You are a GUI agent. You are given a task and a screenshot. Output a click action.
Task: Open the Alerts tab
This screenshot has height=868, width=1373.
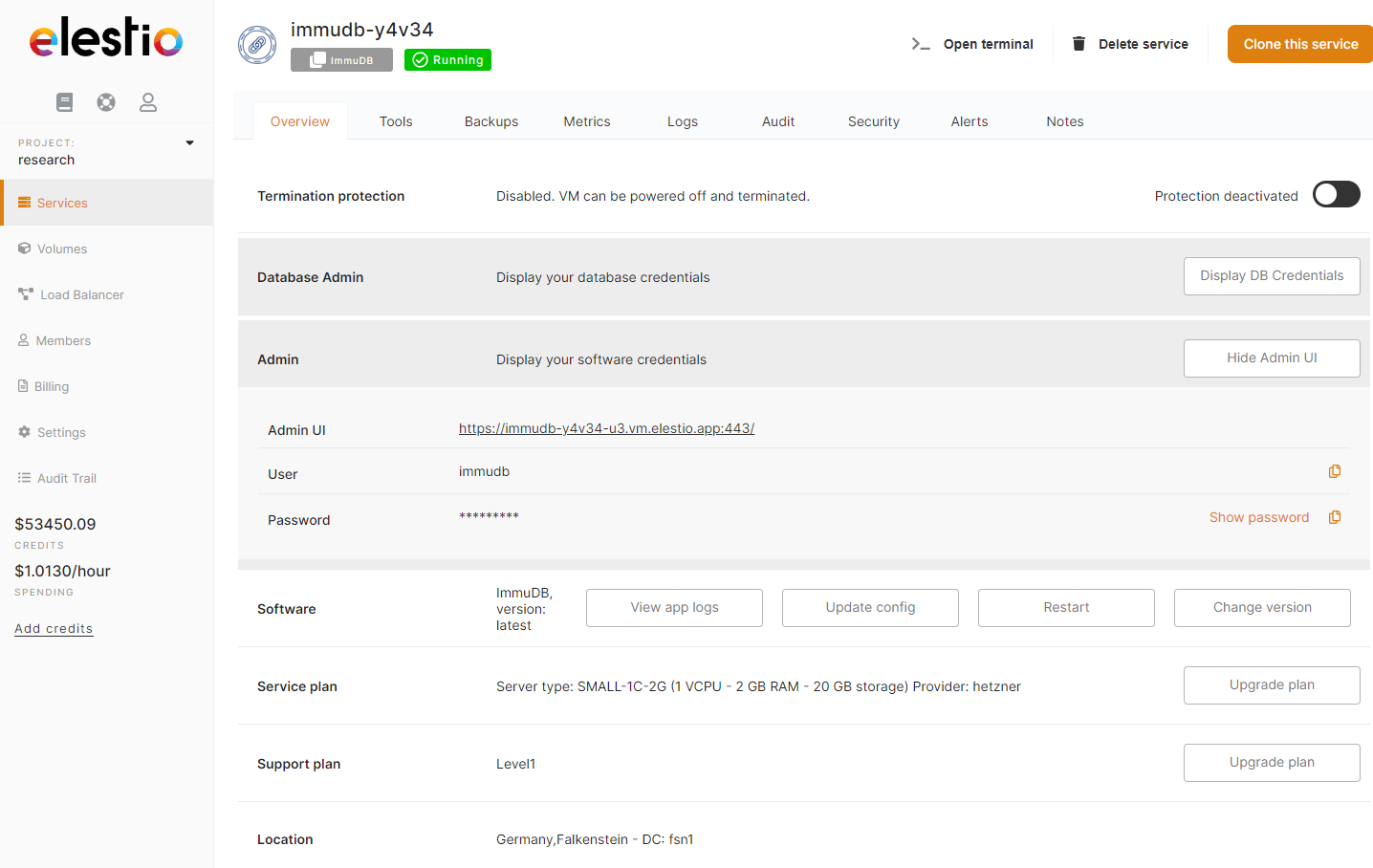tap(970, 121)
